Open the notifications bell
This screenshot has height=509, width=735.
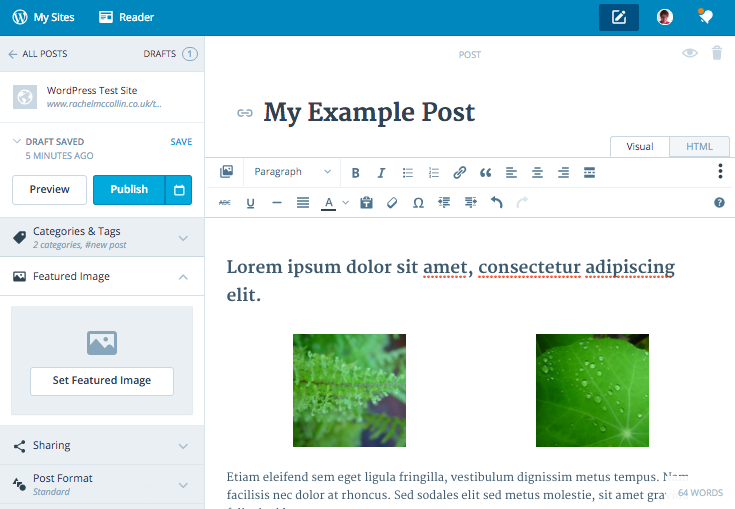706,17
